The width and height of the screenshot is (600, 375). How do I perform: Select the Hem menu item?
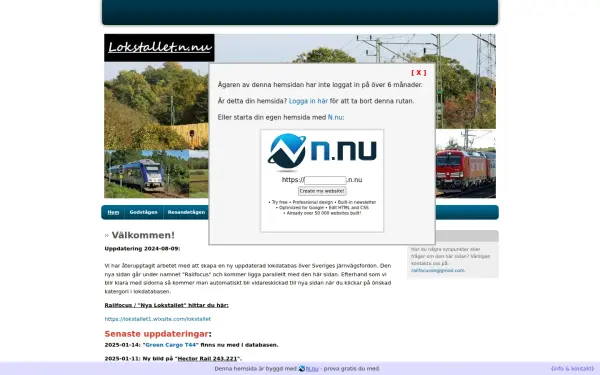[x=113, y=212]
